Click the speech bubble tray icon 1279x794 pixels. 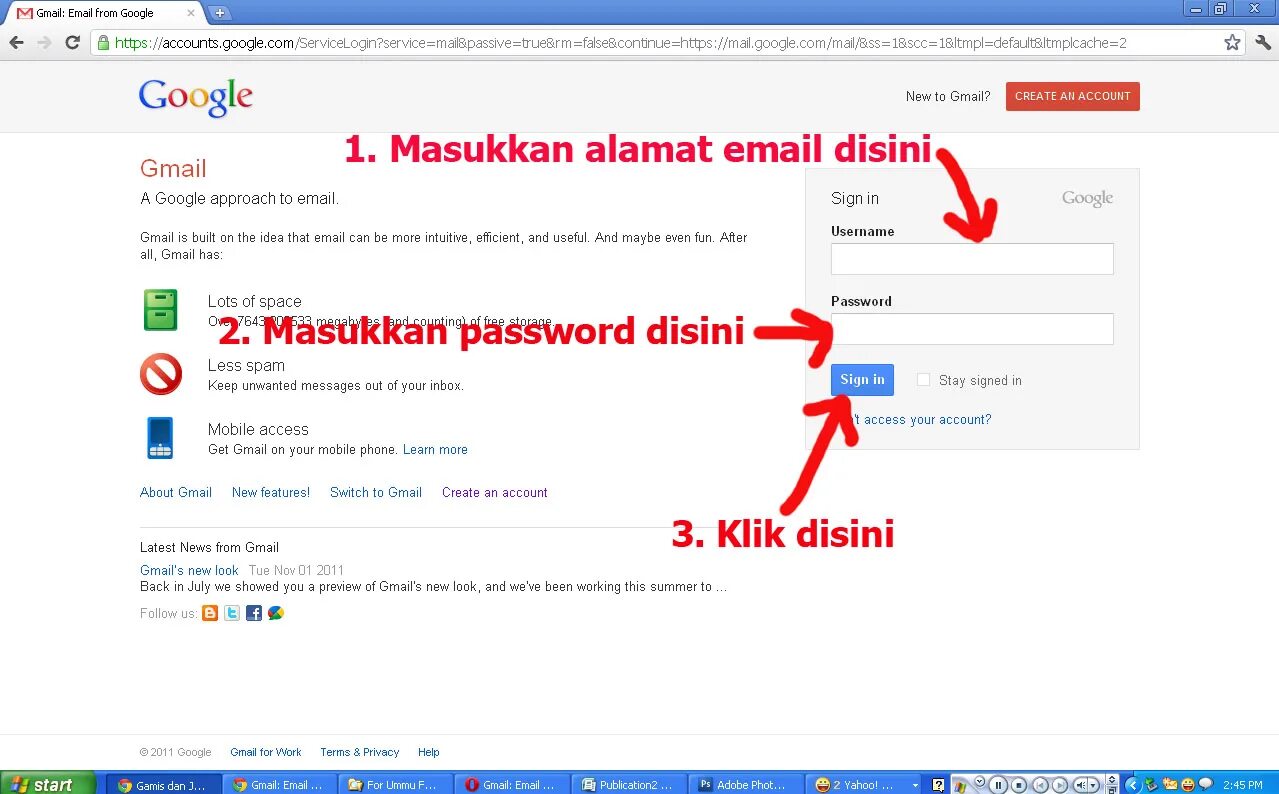[1206, 783]
